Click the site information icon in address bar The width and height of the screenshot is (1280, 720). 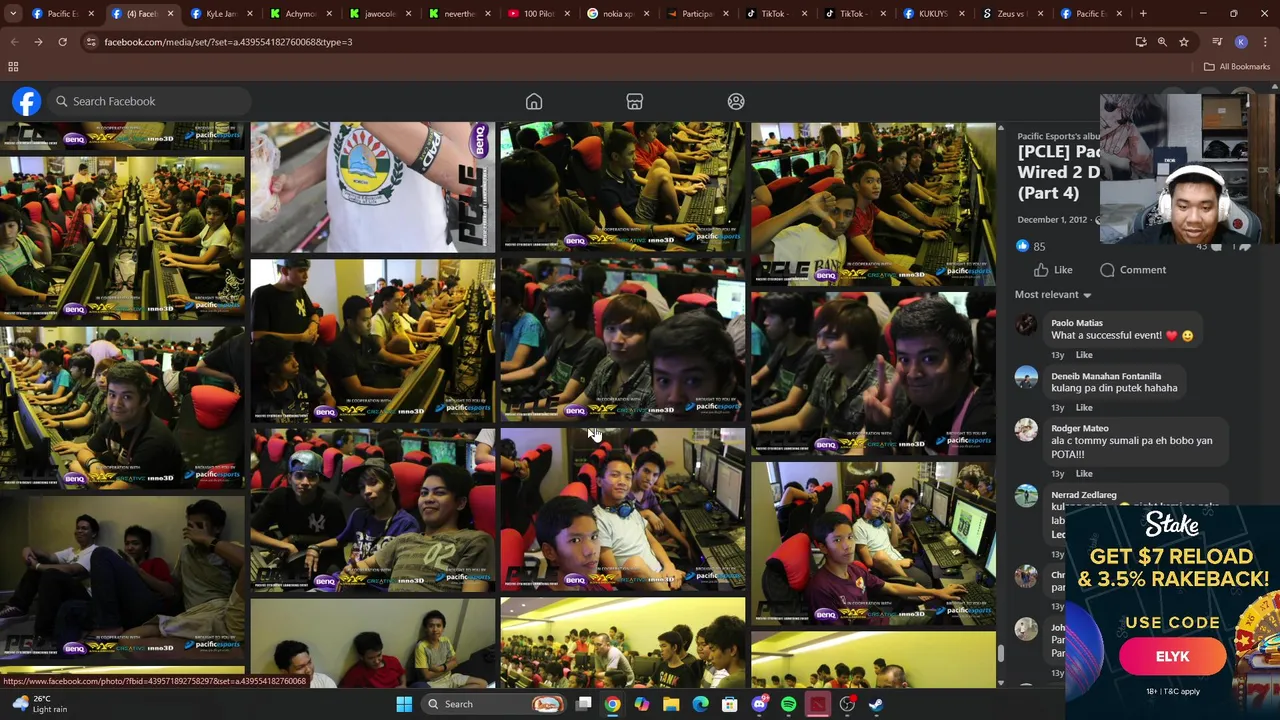[91, 42]
